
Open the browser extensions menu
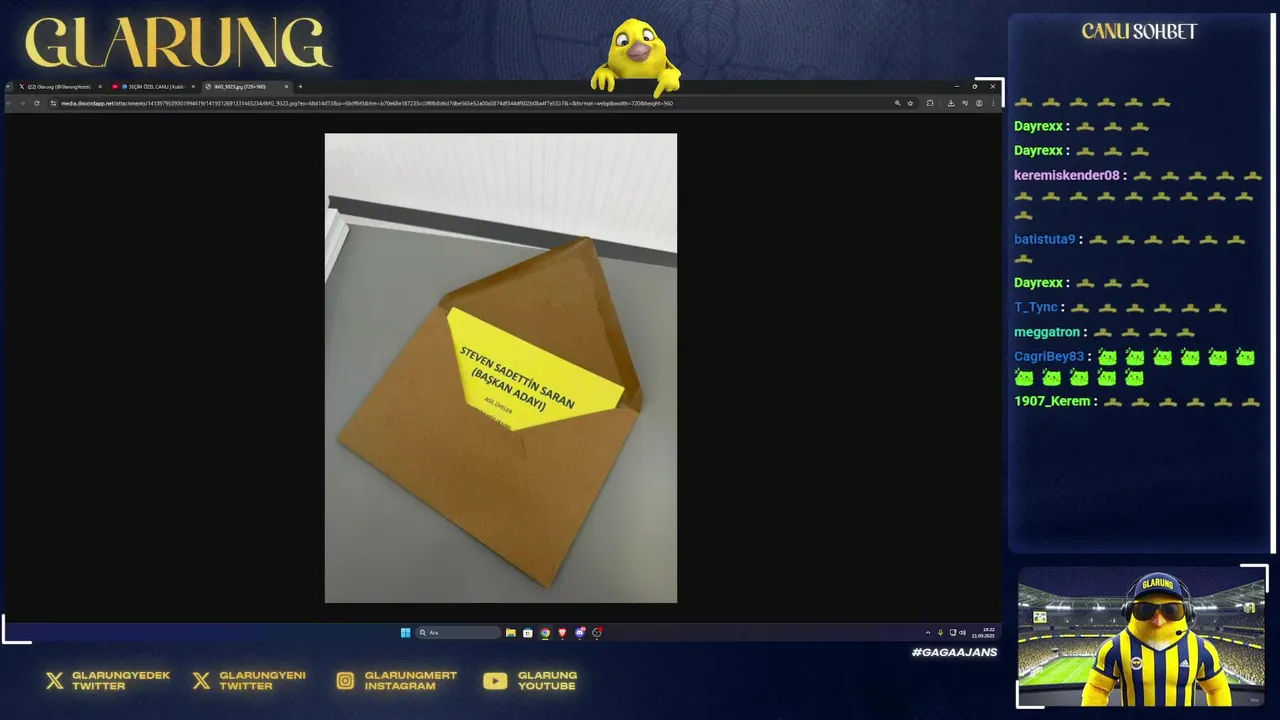click(x=930, y=103)
